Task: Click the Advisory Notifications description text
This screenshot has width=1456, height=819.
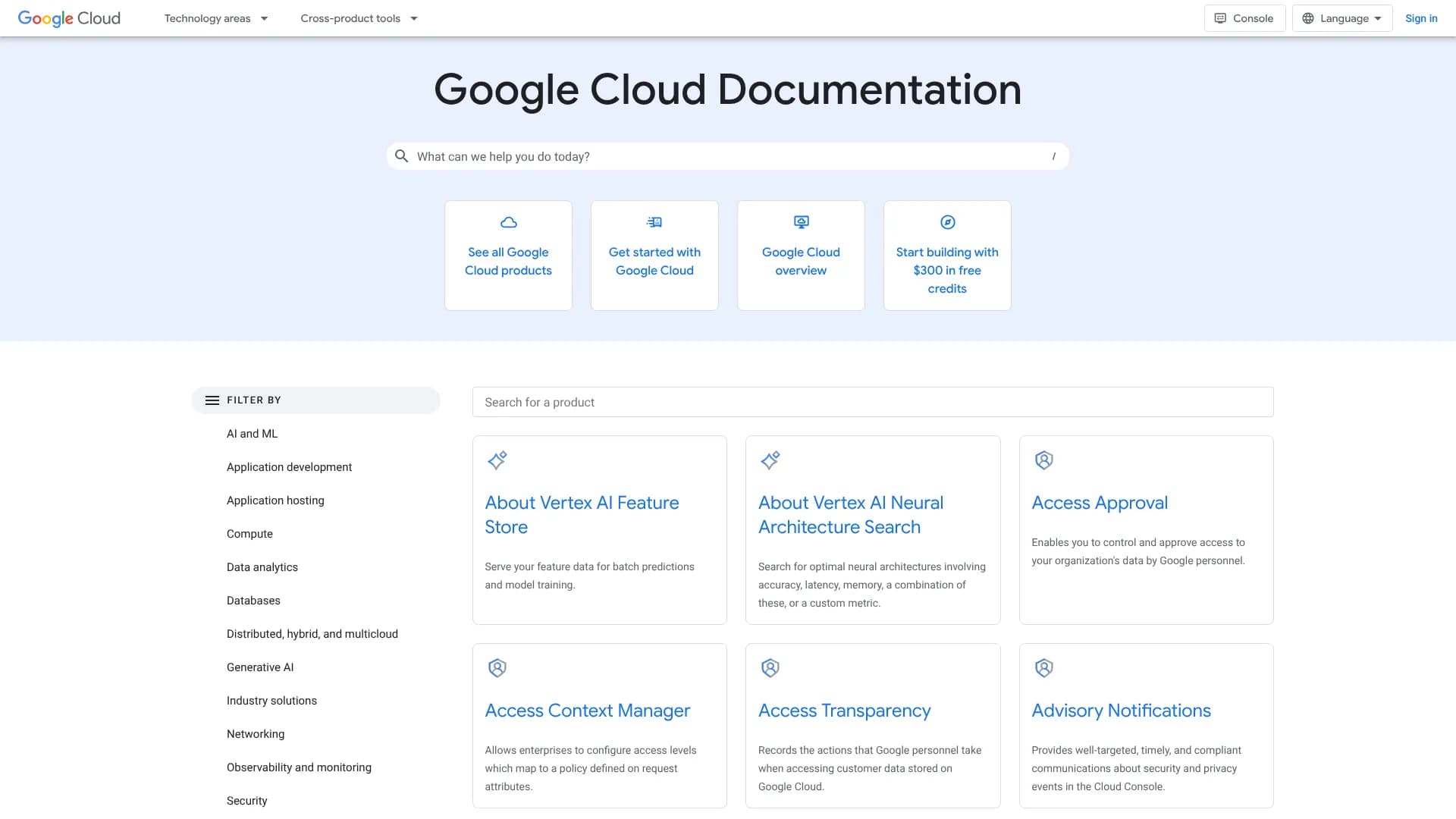Action: pyautogui.click(x=1137, y=768)
